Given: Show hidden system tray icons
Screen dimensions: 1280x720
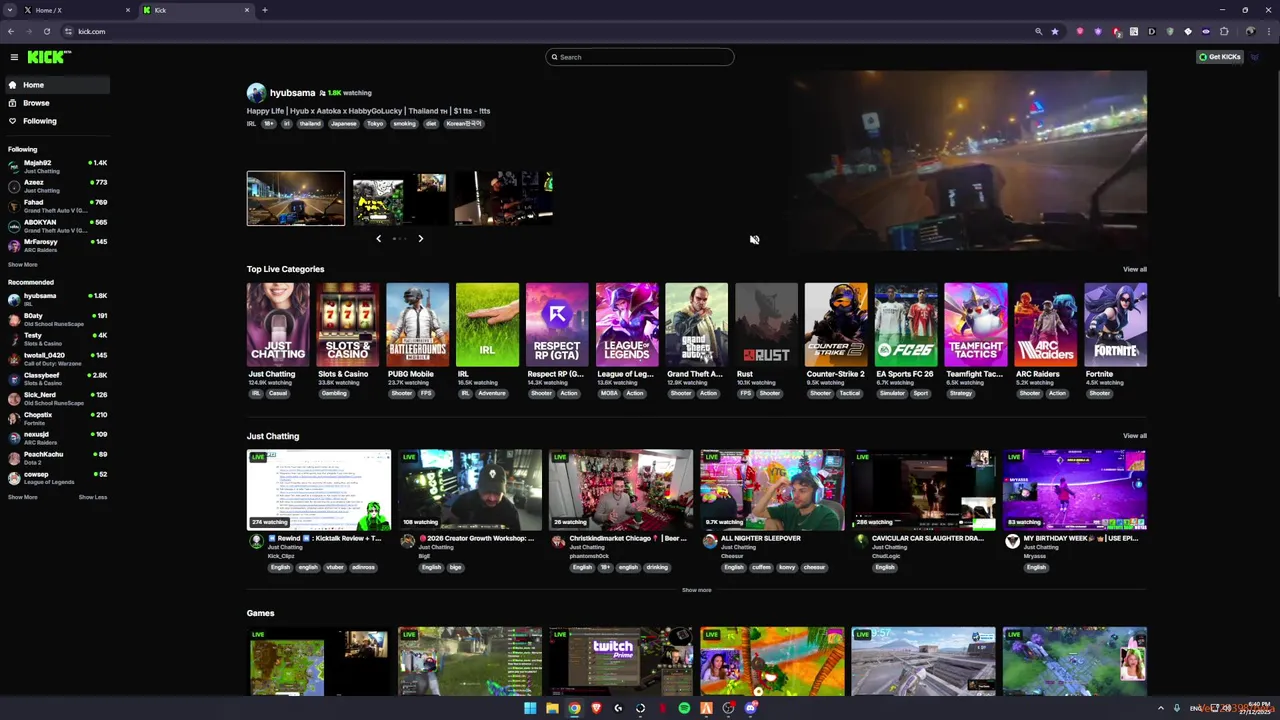Looking at the screenshot, I should coord(1163,708).
